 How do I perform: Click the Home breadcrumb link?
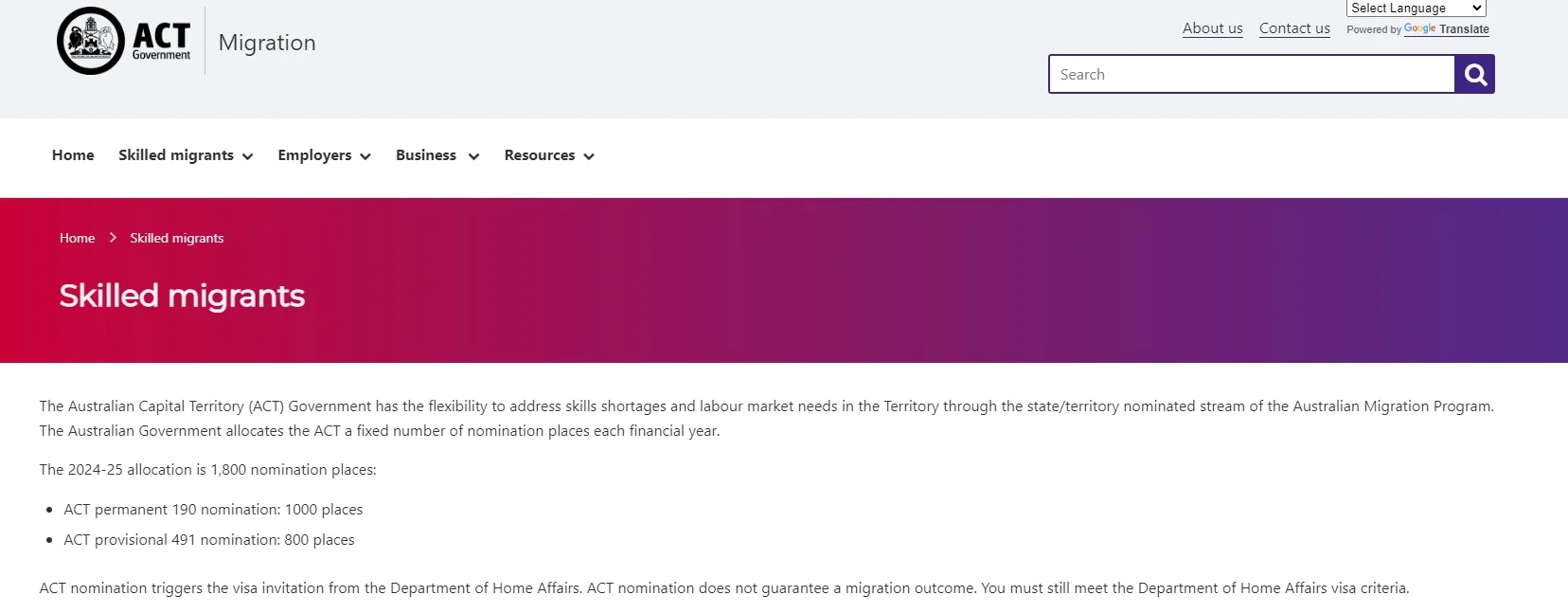(77, 238)
